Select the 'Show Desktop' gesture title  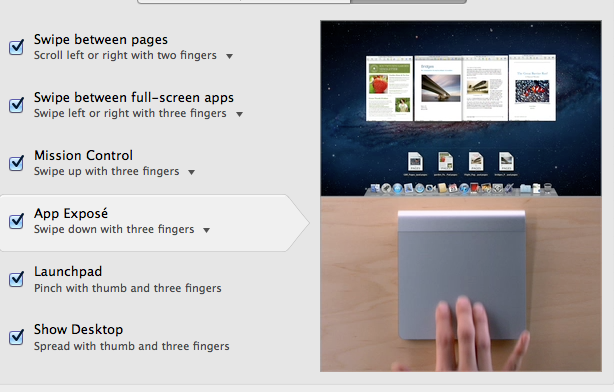click(x=78, y=329)
